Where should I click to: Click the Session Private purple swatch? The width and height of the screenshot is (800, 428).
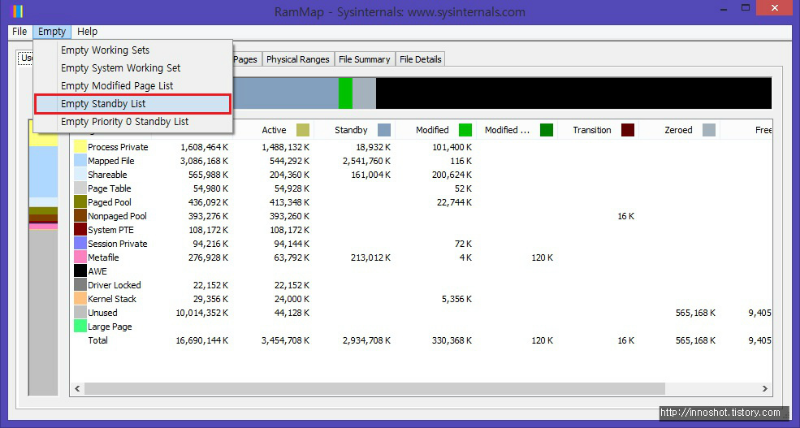click(80, 243)
